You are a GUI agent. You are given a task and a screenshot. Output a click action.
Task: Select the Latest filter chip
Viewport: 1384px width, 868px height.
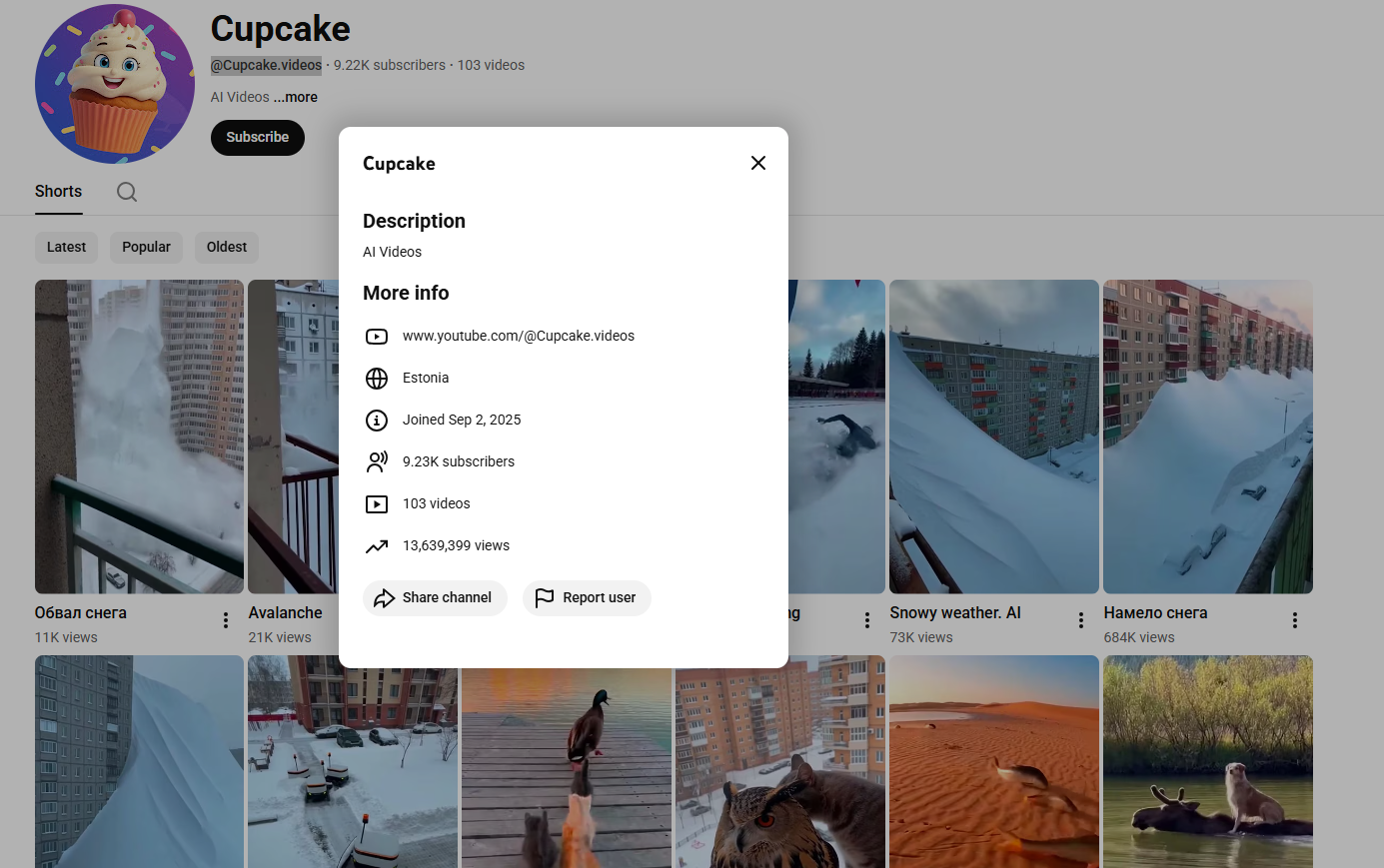tap(67, 248)
